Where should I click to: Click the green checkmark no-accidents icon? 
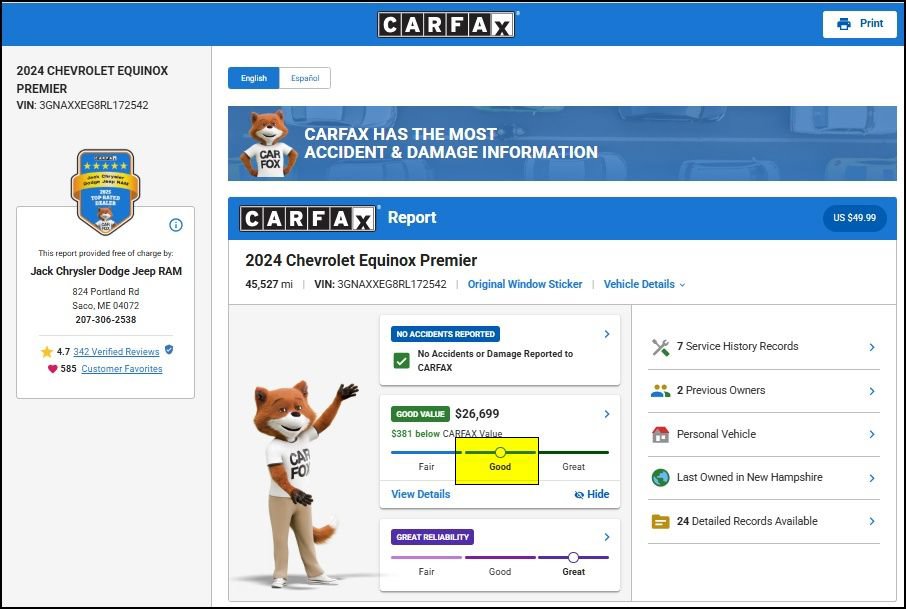401,361
